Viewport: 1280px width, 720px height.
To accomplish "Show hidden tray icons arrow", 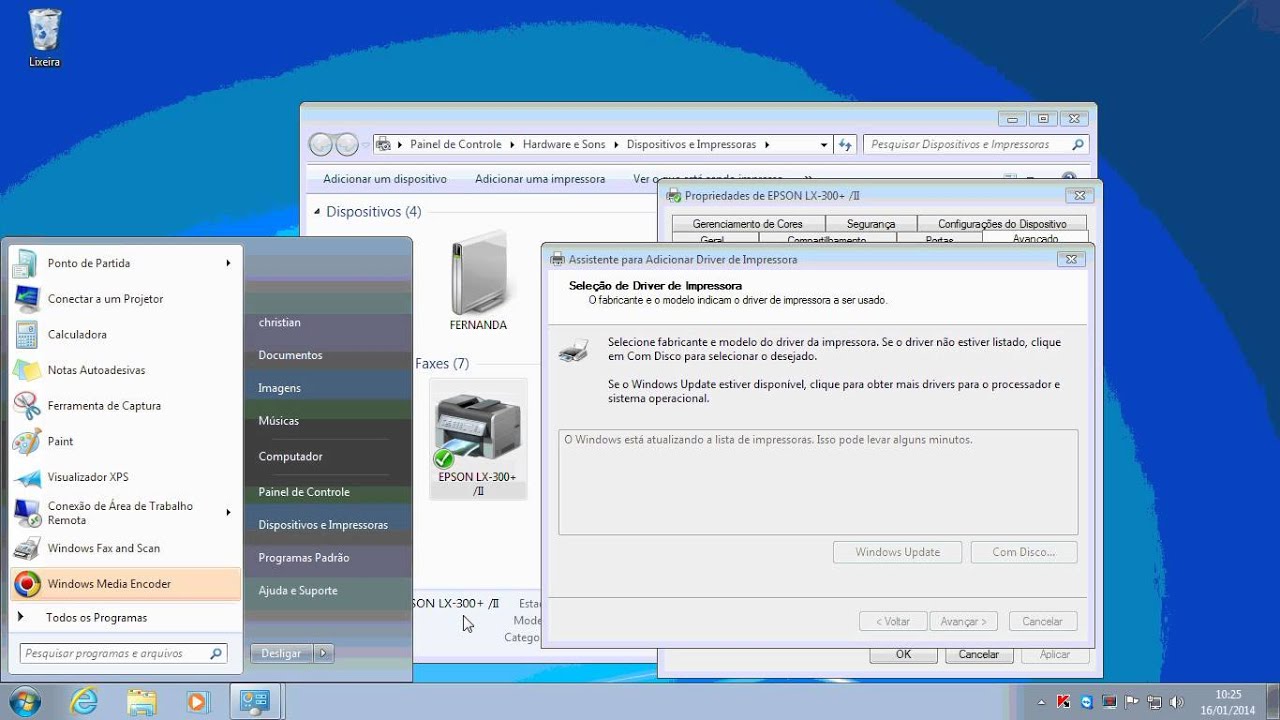I will [x=1041, y=702].
